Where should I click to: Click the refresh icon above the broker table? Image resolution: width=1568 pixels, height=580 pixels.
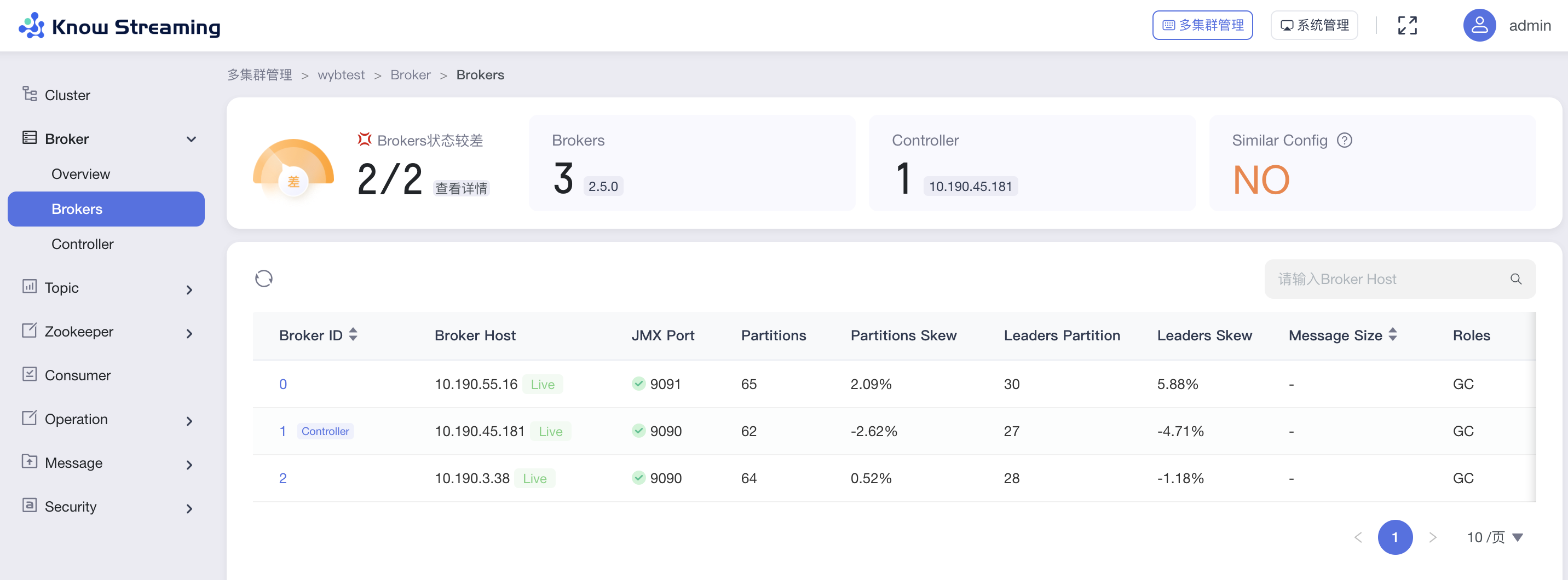coord(263,279)
